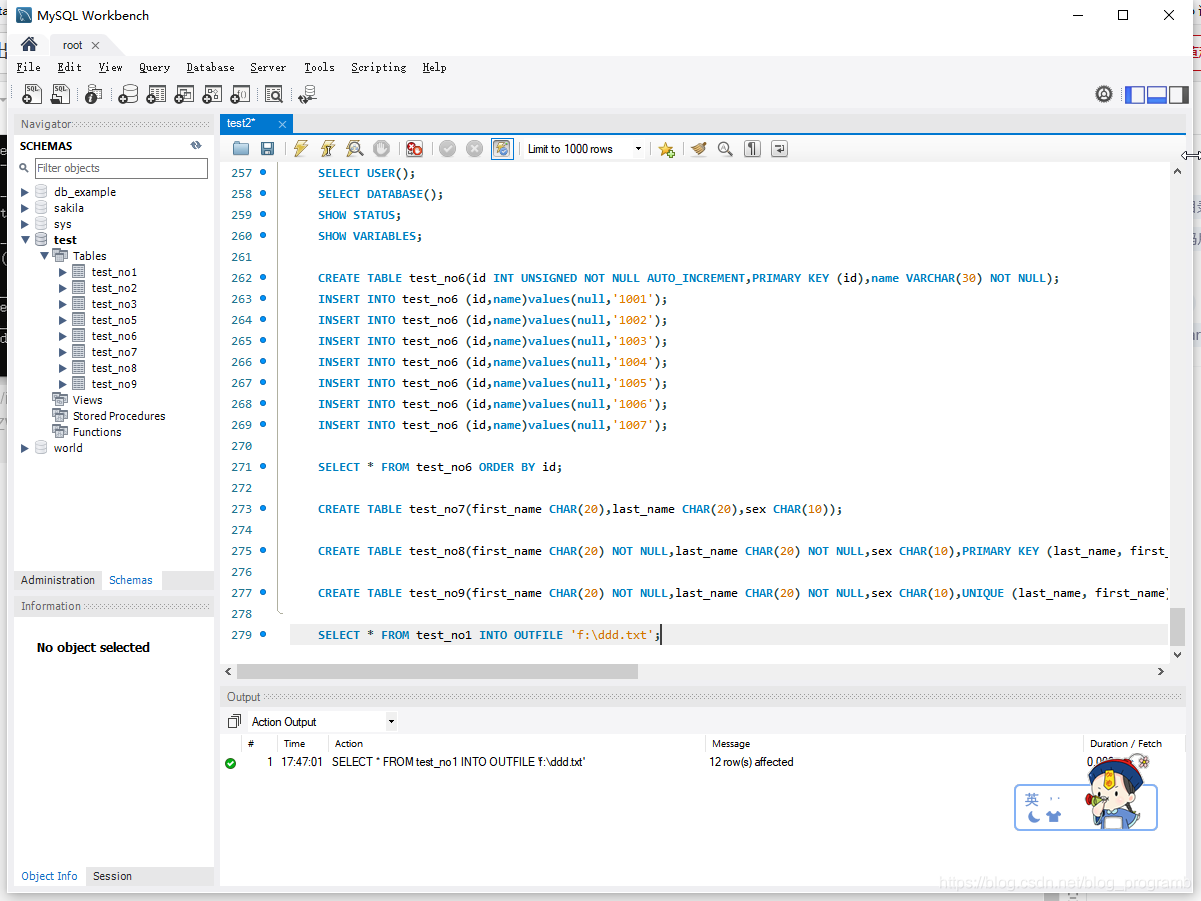The image size is (1201, 901).
Task: Collapse the Tables node
Action: [44, 256]
